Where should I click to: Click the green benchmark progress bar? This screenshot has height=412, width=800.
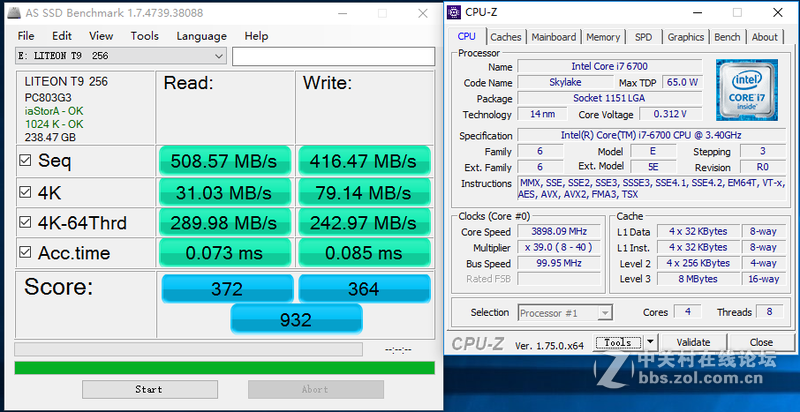224,367
